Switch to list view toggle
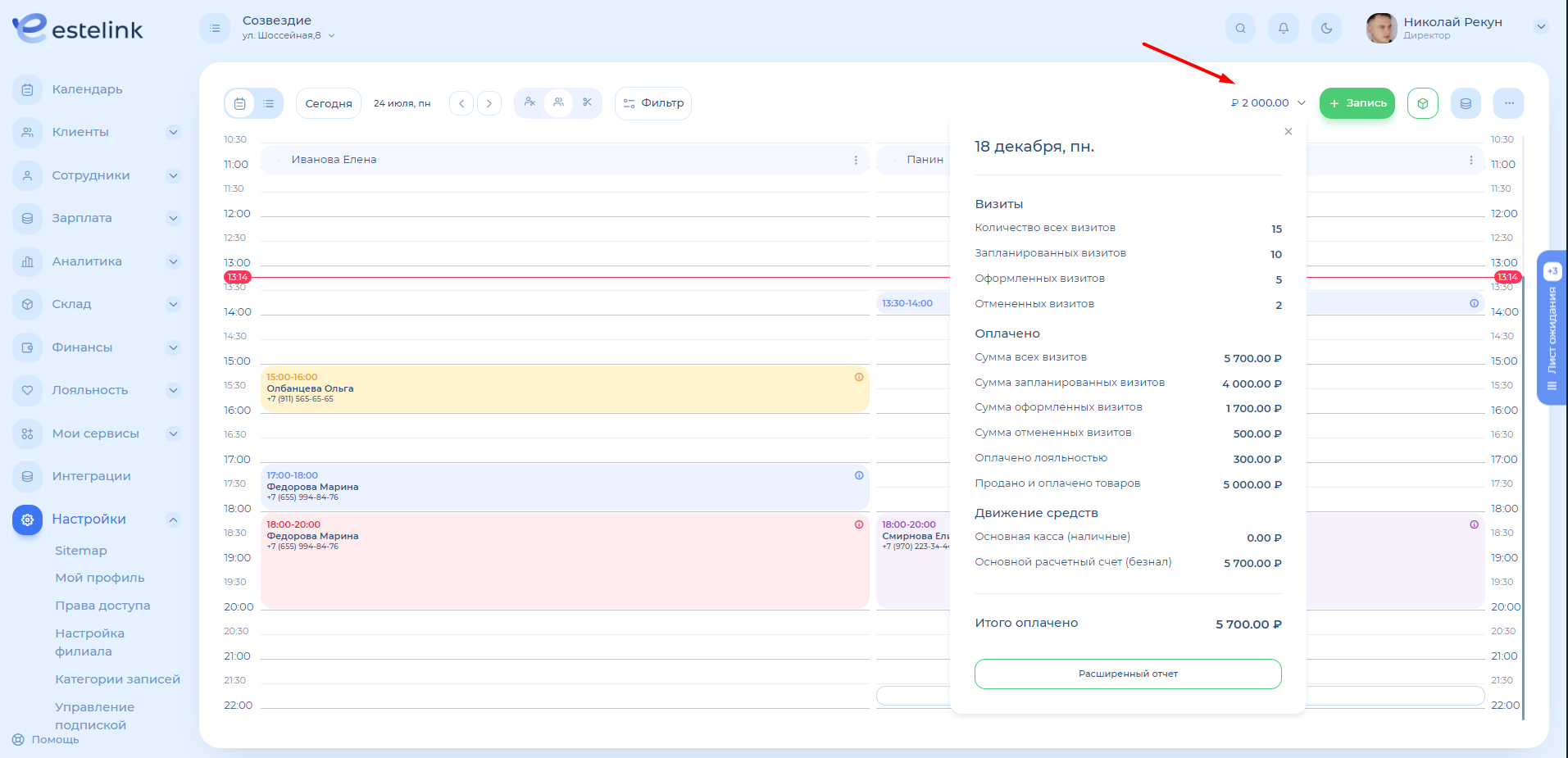This screenshot has width=1568, height=758. coord(268,103)
